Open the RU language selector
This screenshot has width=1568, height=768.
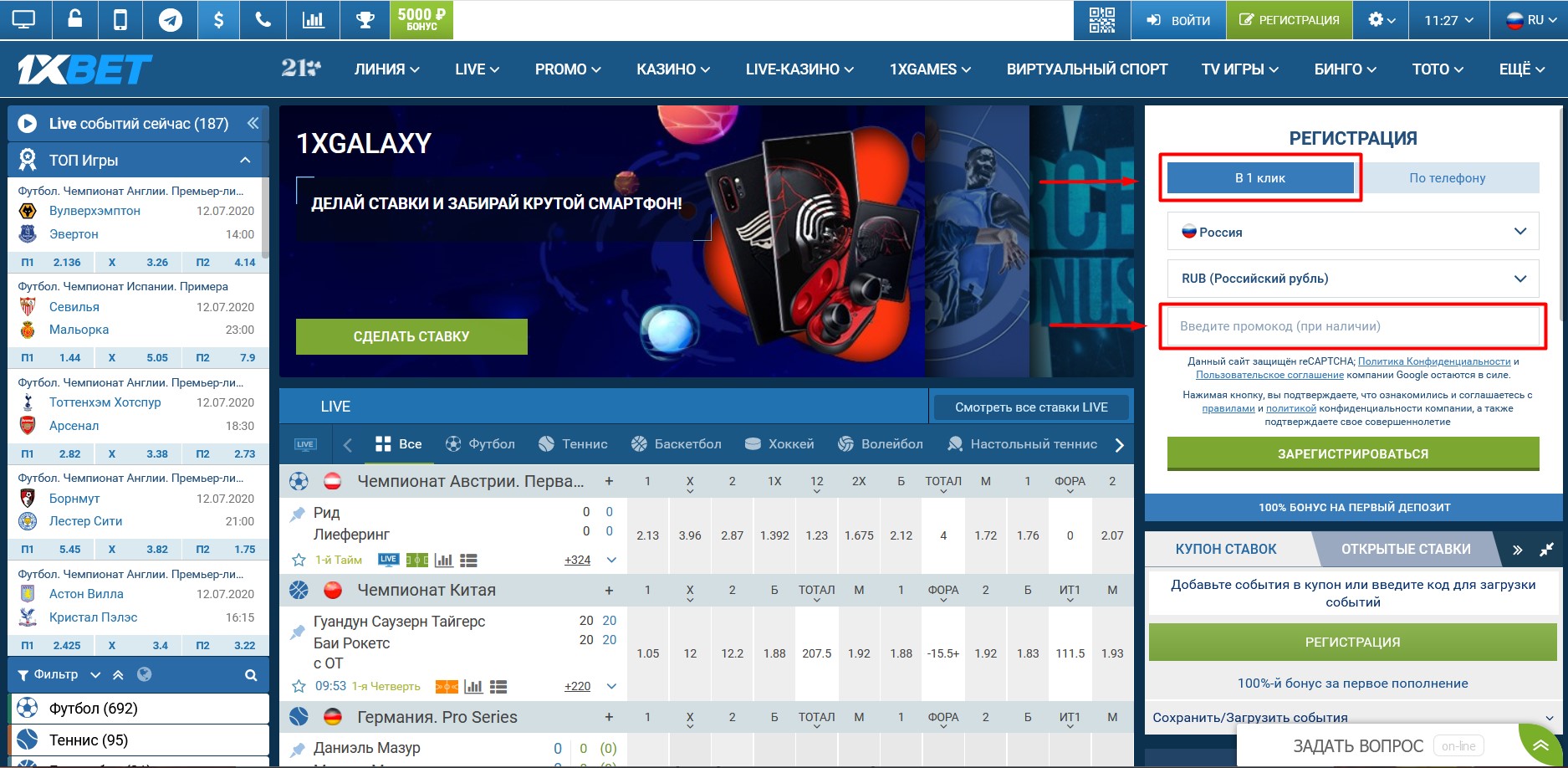point(1529,20)
